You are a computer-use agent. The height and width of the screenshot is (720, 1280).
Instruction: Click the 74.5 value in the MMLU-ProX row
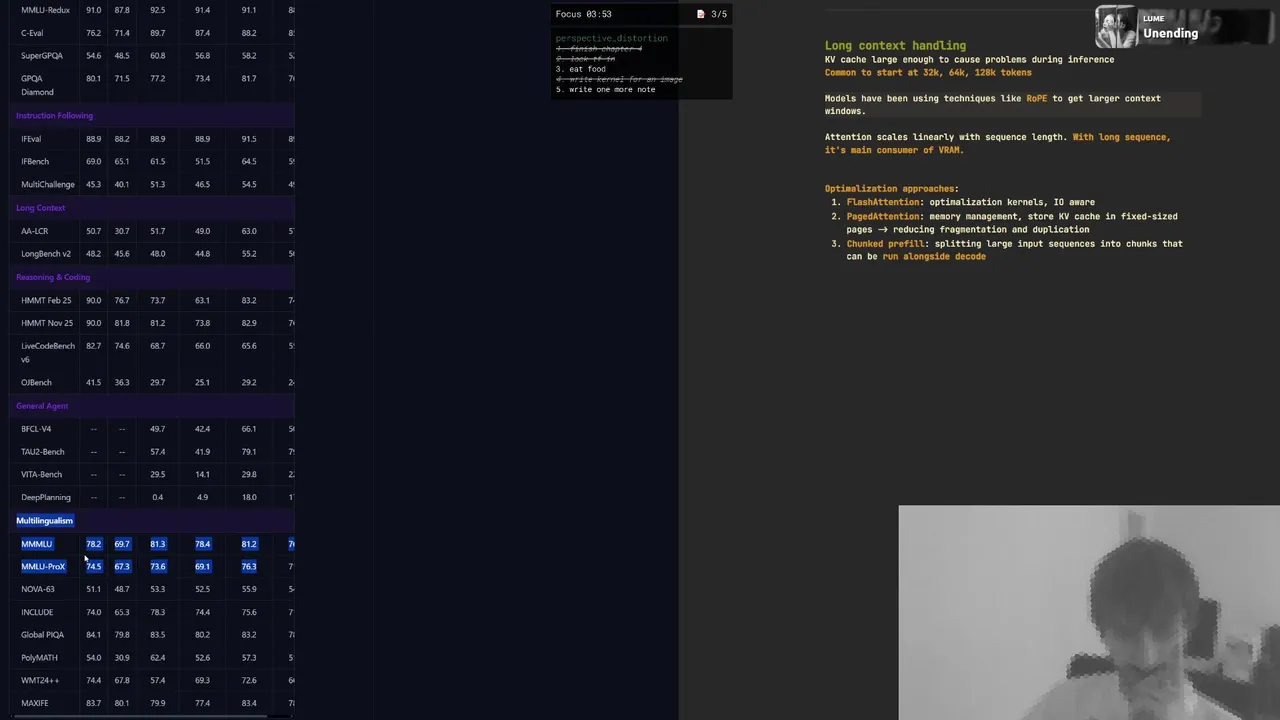pyautogui.click(x=93, y=566)
